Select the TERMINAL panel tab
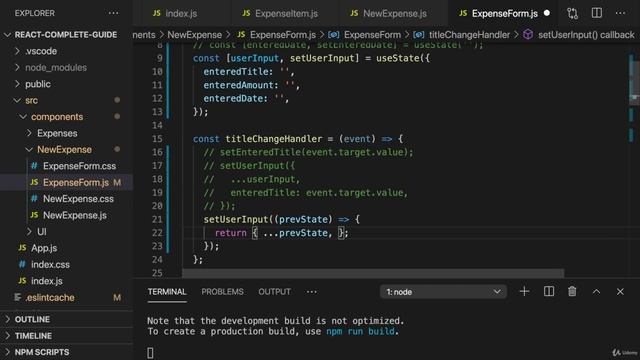Viewport: 640px width, 360px height. pos(167,292)
